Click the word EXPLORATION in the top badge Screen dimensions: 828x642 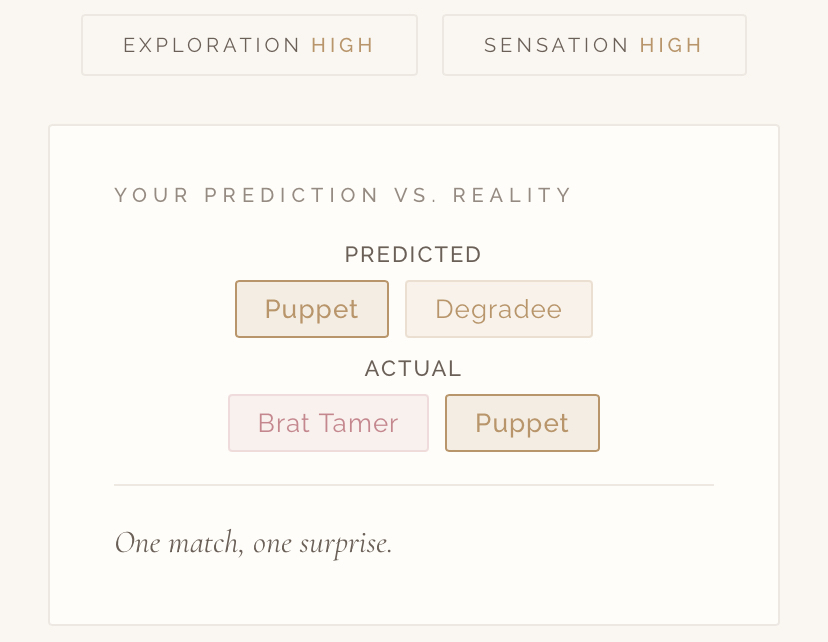tap(212, 45)
